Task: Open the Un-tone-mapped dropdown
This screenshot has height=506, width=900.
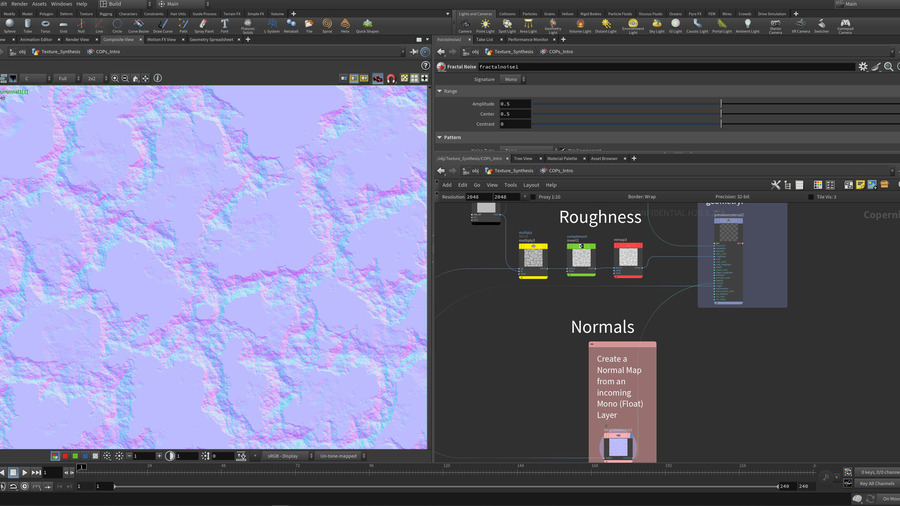Action: coord(342,456)
